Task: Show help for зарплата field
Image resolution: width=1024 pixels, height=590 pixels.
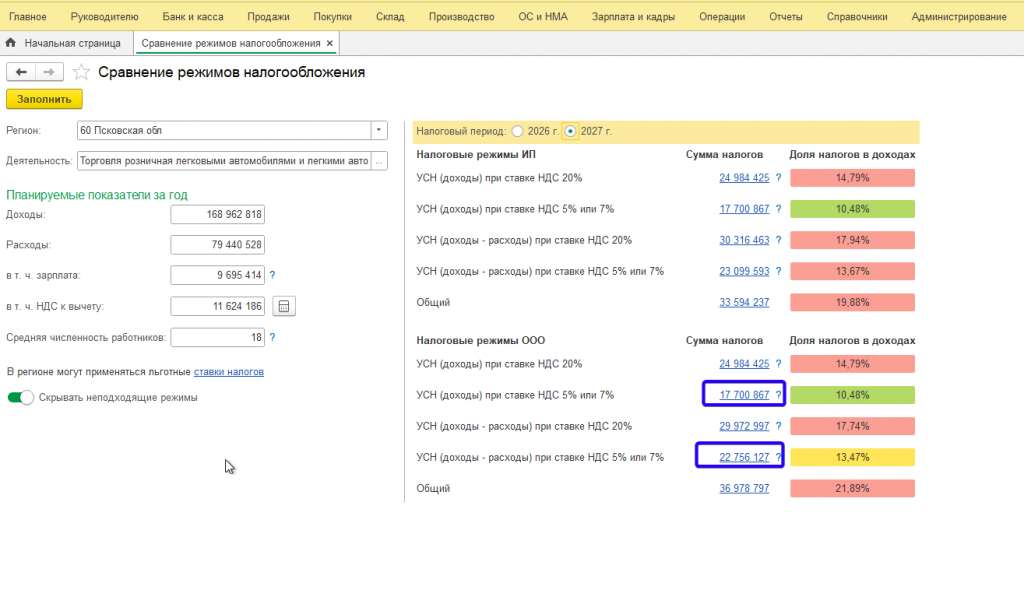Action: coord(272,275)
